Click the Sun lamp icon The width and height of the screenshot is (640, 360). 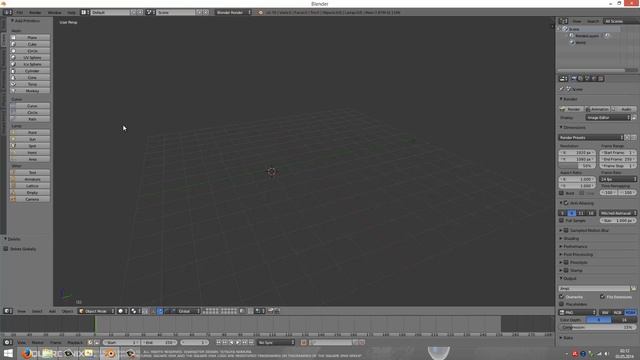pos(13,139)
